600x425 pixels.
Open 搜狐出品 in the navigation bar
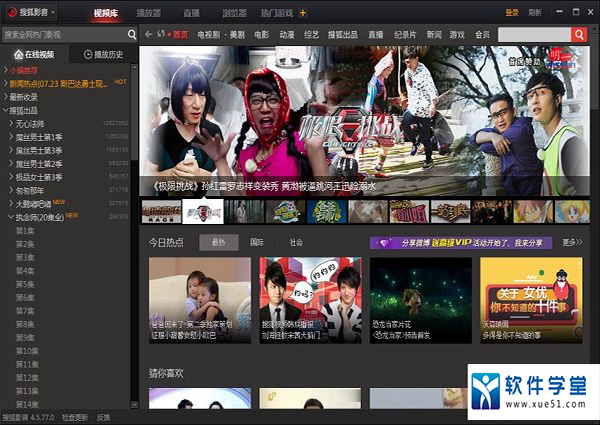[x=343, y=35]
